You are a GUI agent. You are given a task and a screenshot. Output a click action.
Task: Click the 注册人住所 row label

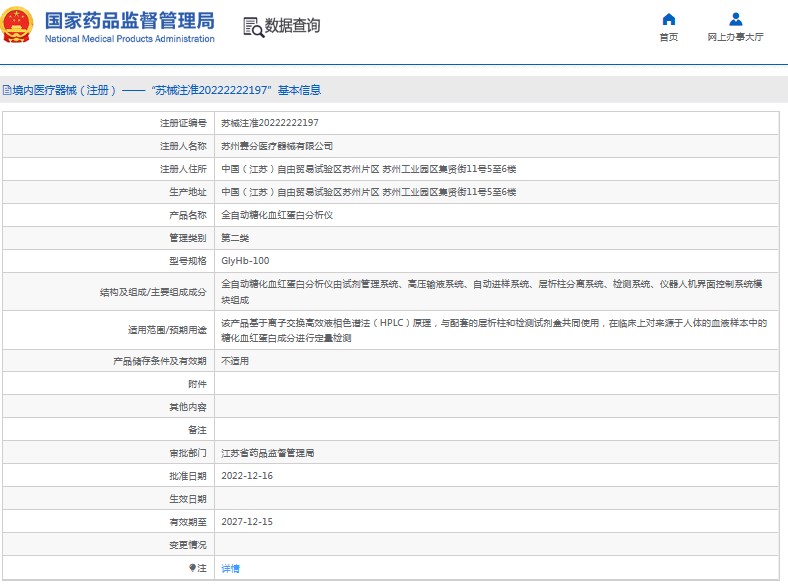(183, 169)
